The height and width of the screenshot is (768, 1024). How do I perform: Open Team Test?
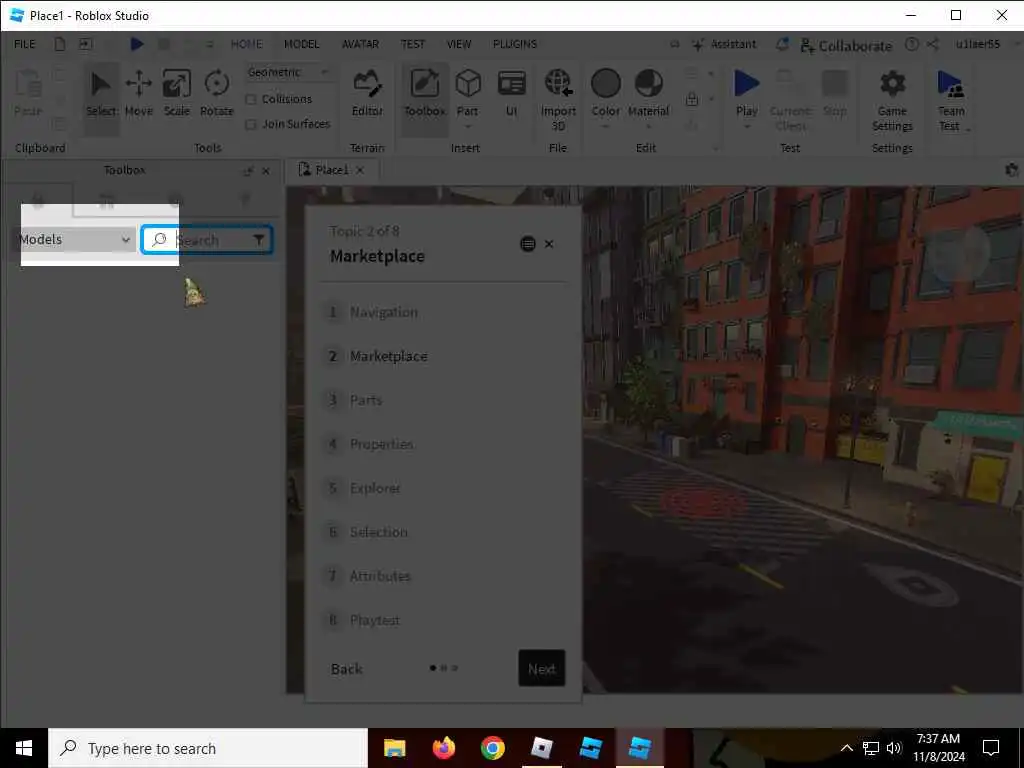951,100
